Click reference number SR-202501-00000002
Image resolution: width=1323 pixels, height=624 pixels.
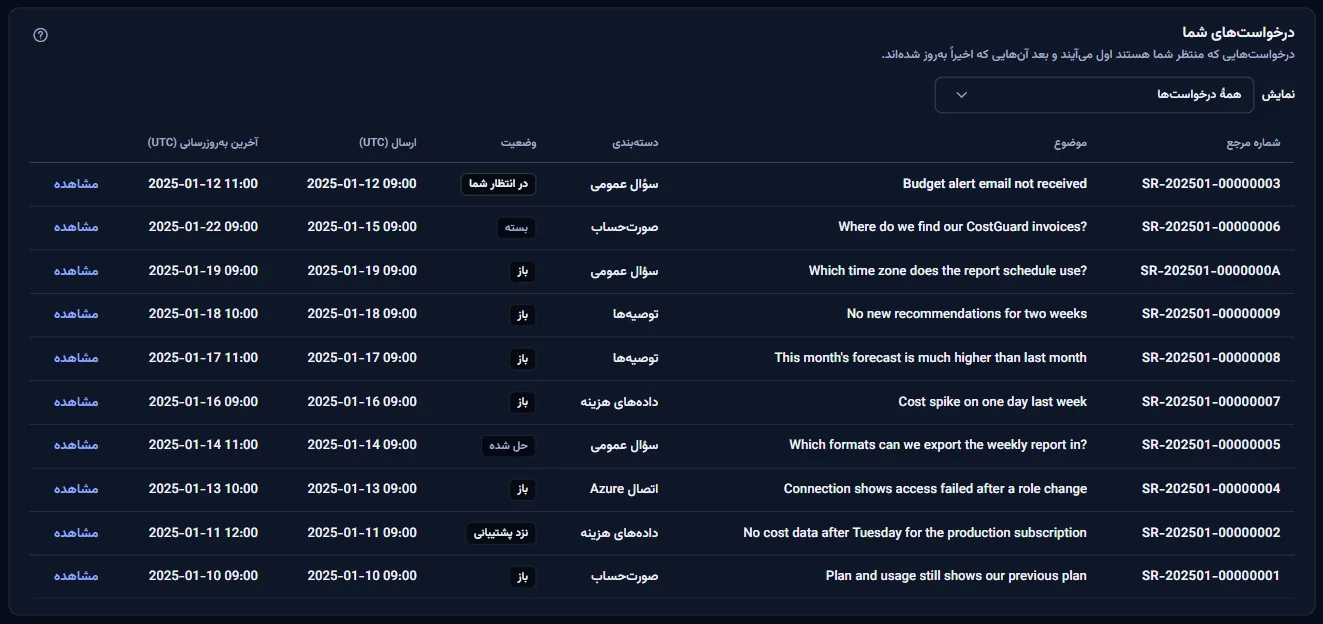coord(1210,533)
